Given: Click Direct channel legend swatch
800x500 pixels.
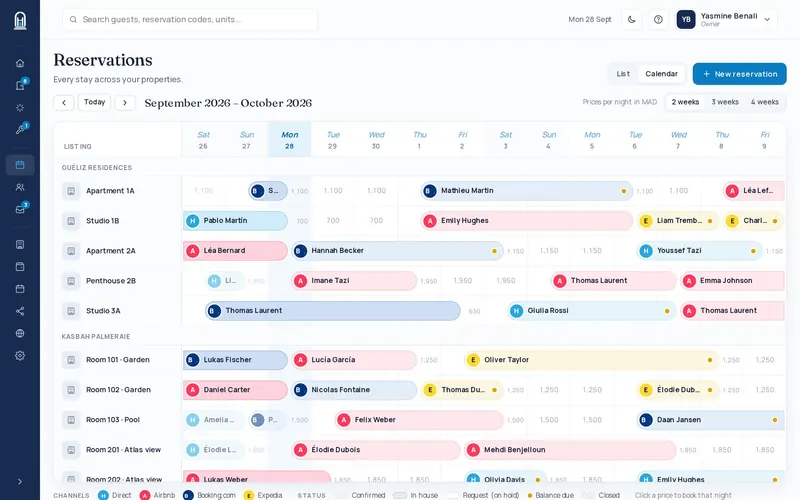Looking at the screenshot, I should (x=103, y=495).
